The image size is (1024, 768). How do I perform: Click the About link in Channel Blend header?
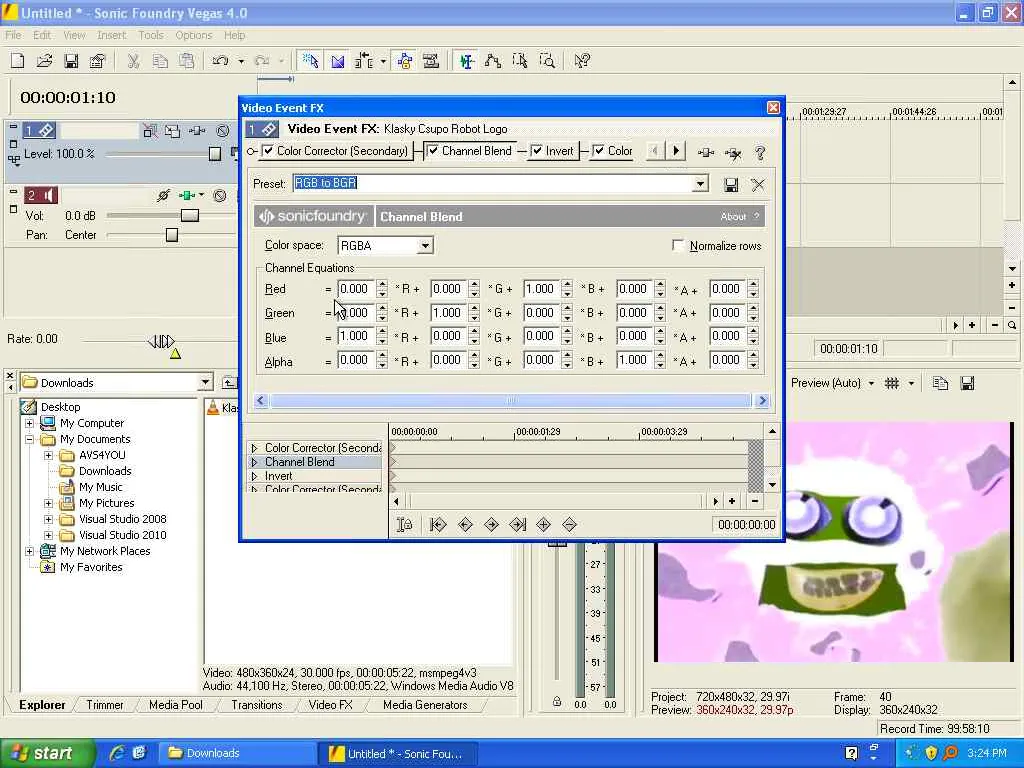pyautogui.click(x=733, y=217)
